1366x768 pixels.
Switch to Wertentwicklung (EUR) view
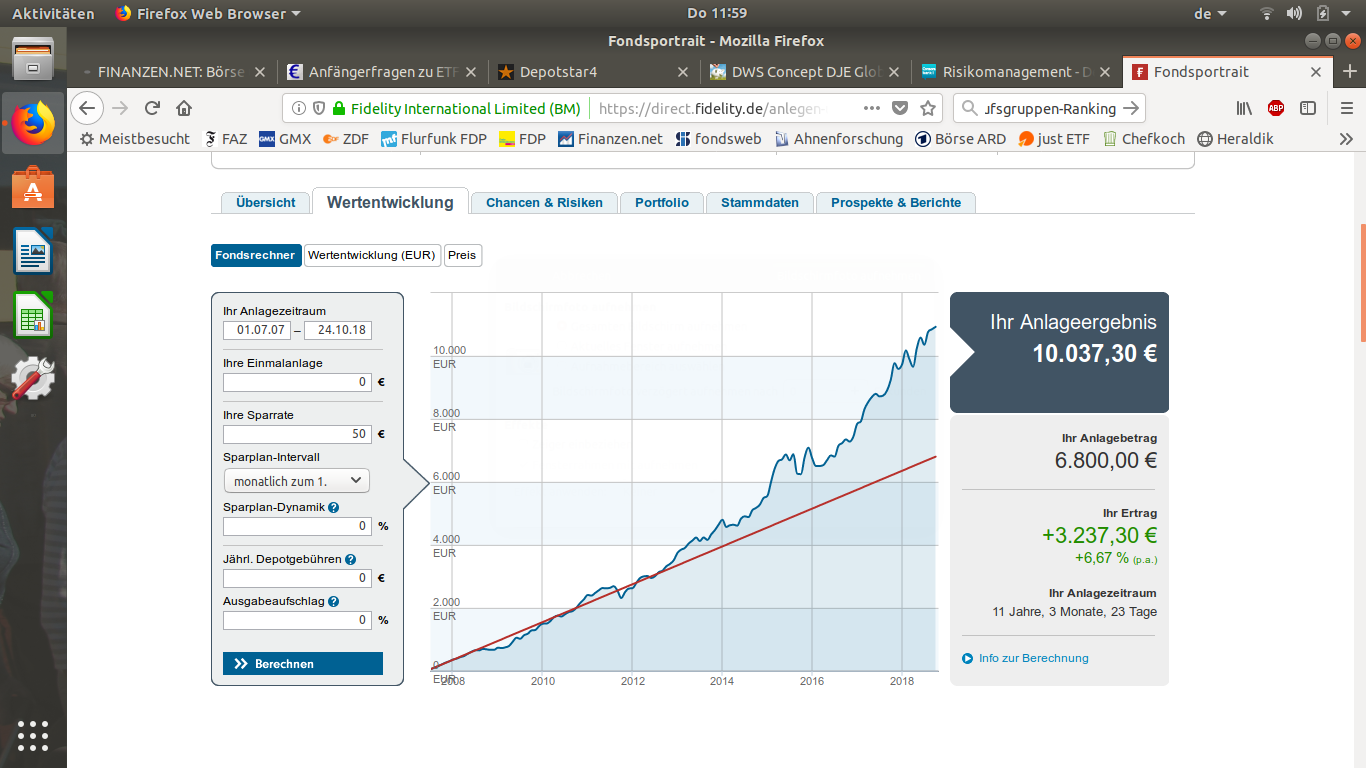372,255
